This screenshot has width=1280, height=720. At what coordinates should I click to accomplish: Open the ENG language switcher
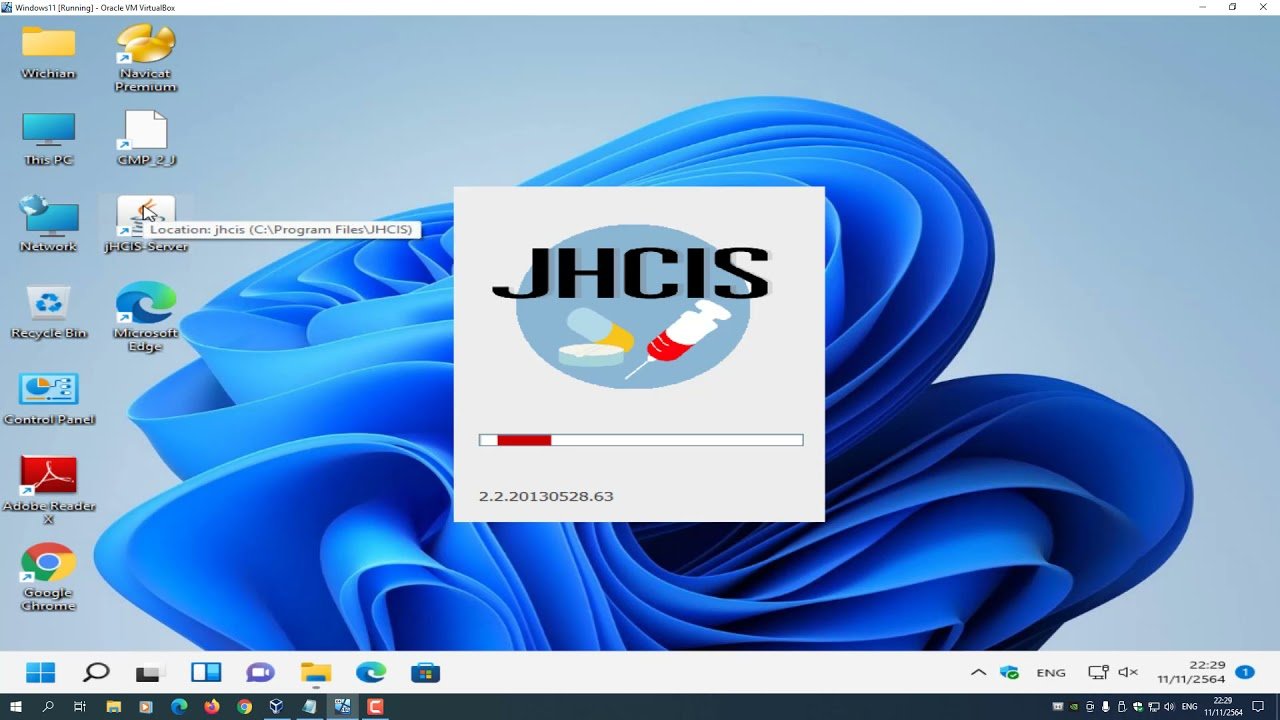pyautogui.click(x=1050, y=672)
